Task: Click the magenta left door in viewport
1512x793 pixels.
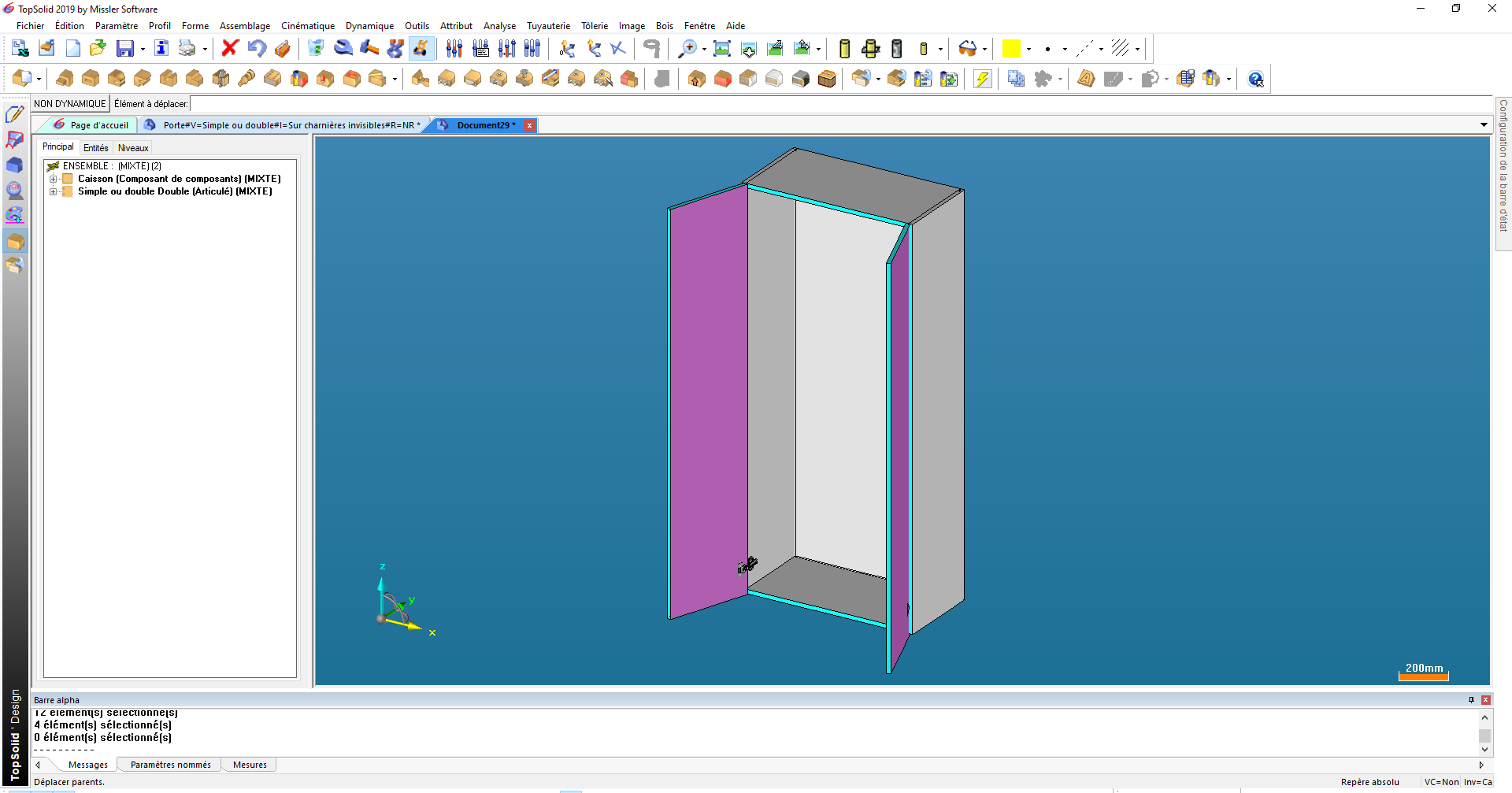Action: click(708, 402)
